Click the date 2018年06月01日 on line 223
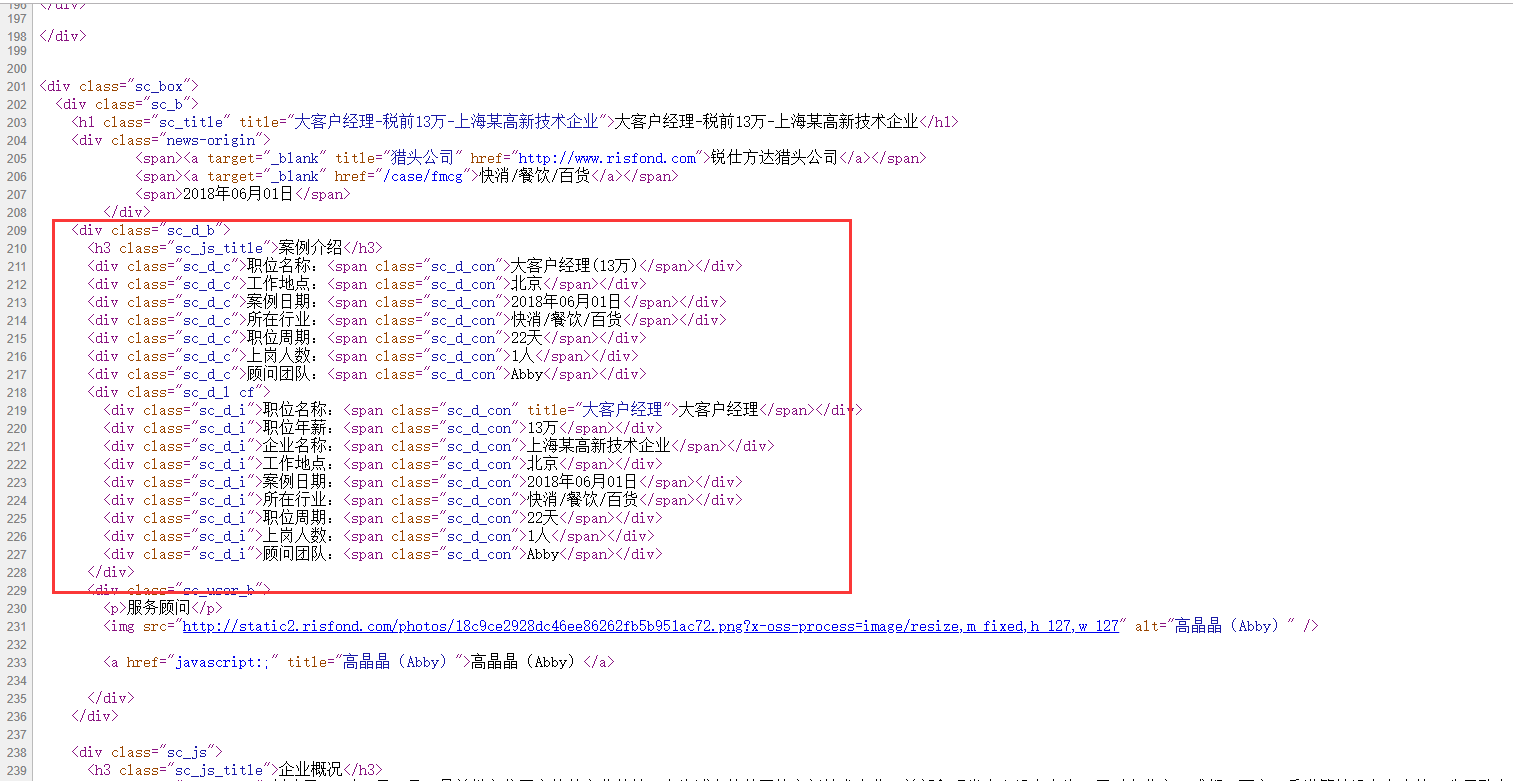 point(583,482)
